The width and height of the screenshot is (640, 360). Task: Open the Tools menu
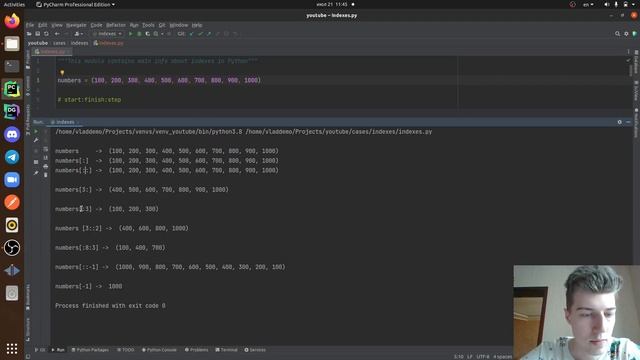pos(148,25)
